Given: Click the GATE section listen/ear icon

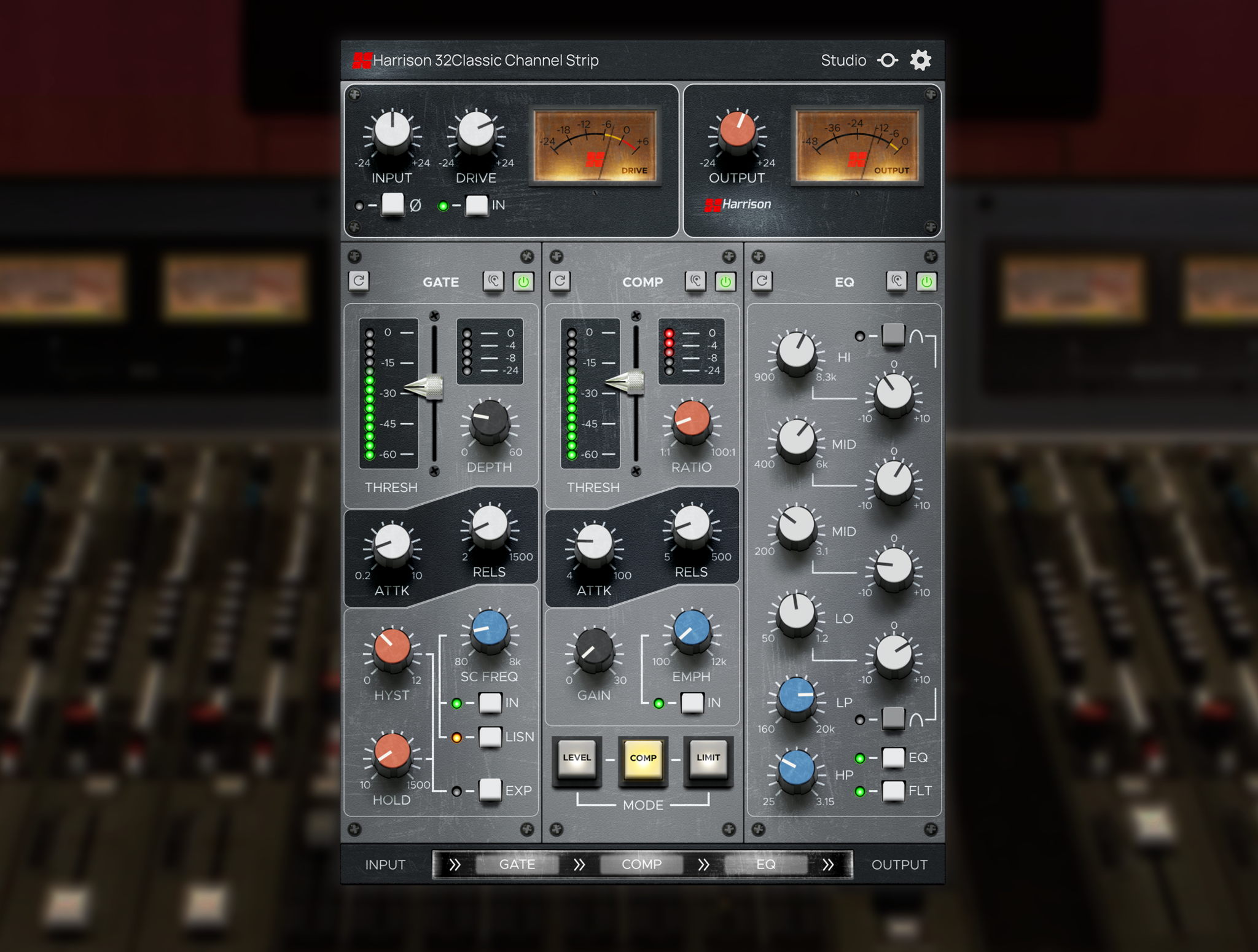Looking at the screenshot, I should pyautogui.click(x=493, y=281).
